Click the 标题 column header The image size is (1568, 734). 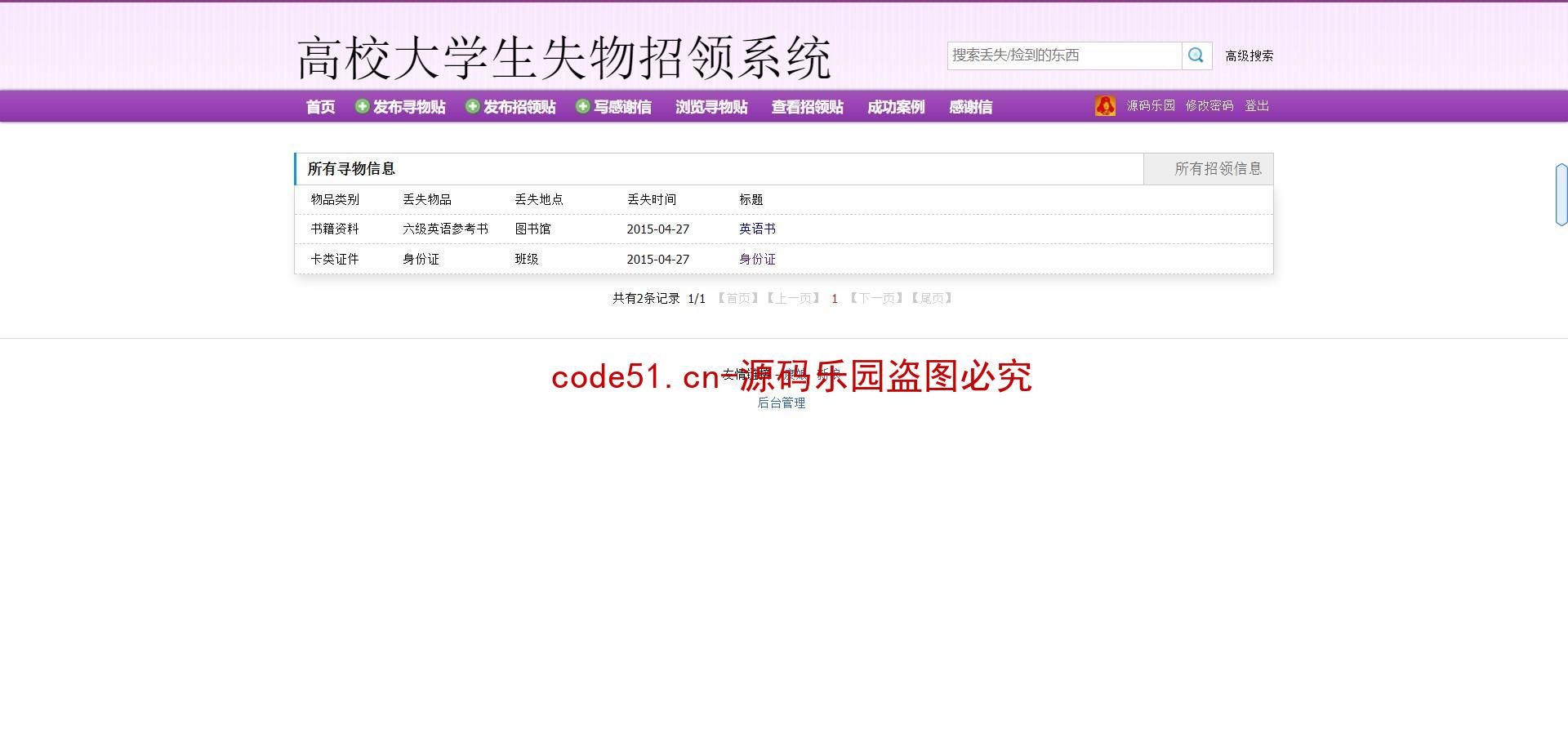tap(751, 200)
